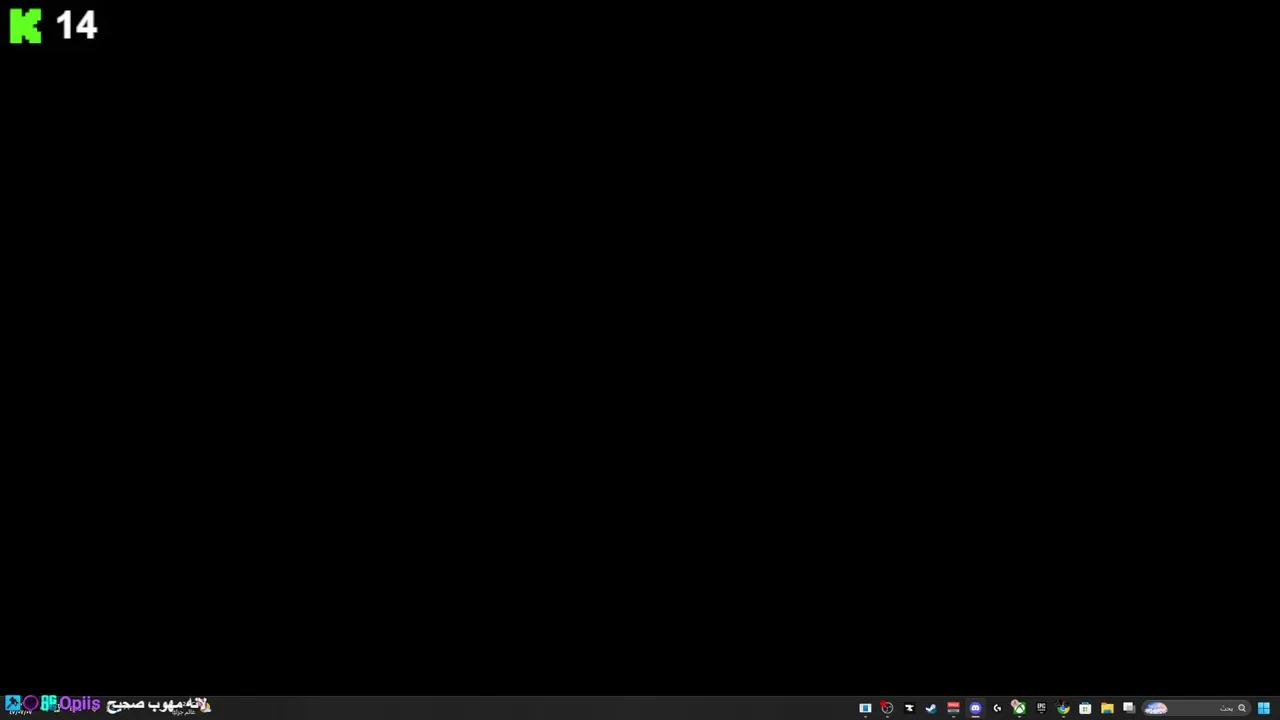Open Epic Games Launcher icon
Image resolution: width=1280 pixels, height=720 pixels.
pyautogui.click(x=1041, y=708)
